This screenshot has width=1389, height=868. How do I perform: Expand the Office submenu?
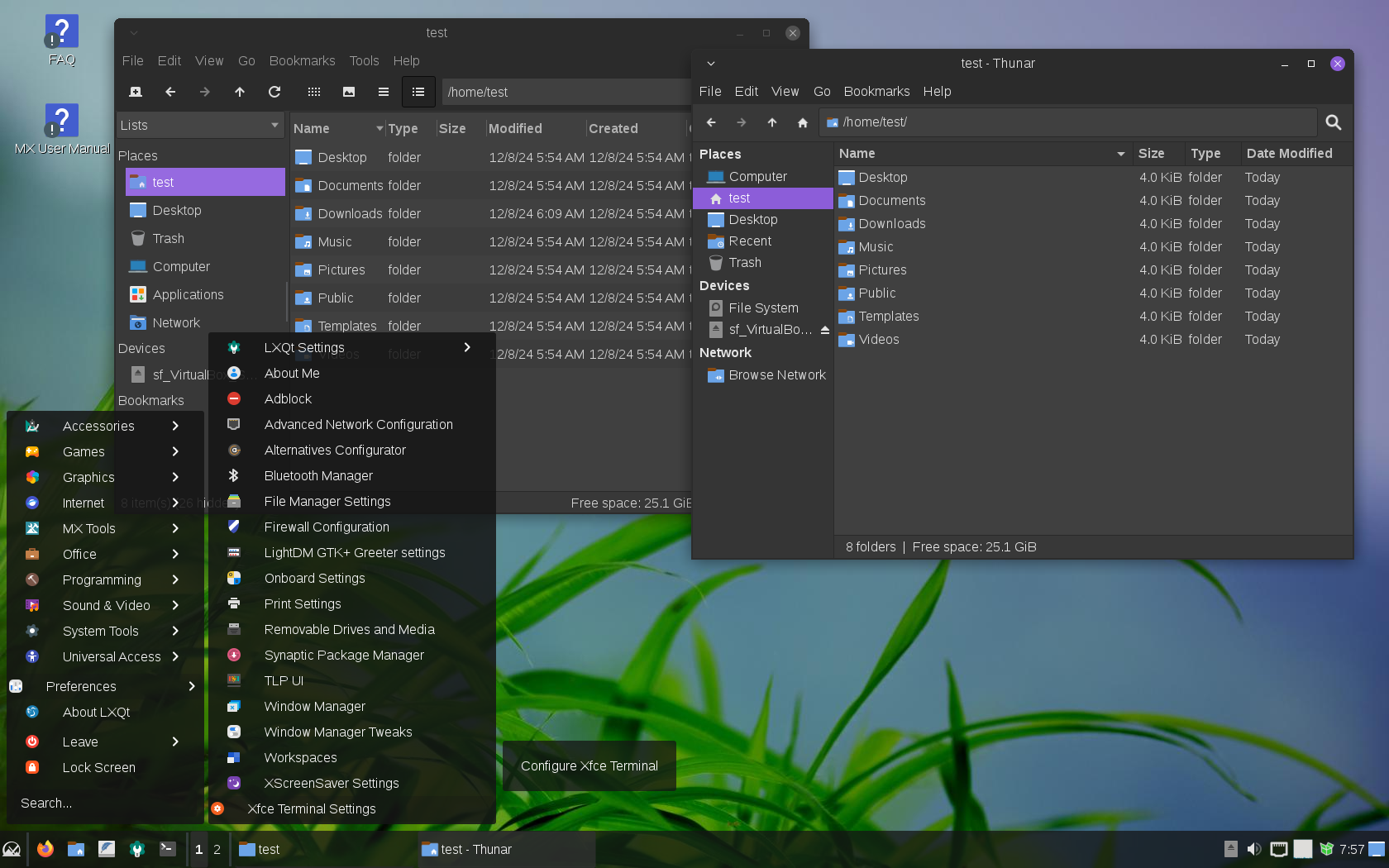click(105, 554)
